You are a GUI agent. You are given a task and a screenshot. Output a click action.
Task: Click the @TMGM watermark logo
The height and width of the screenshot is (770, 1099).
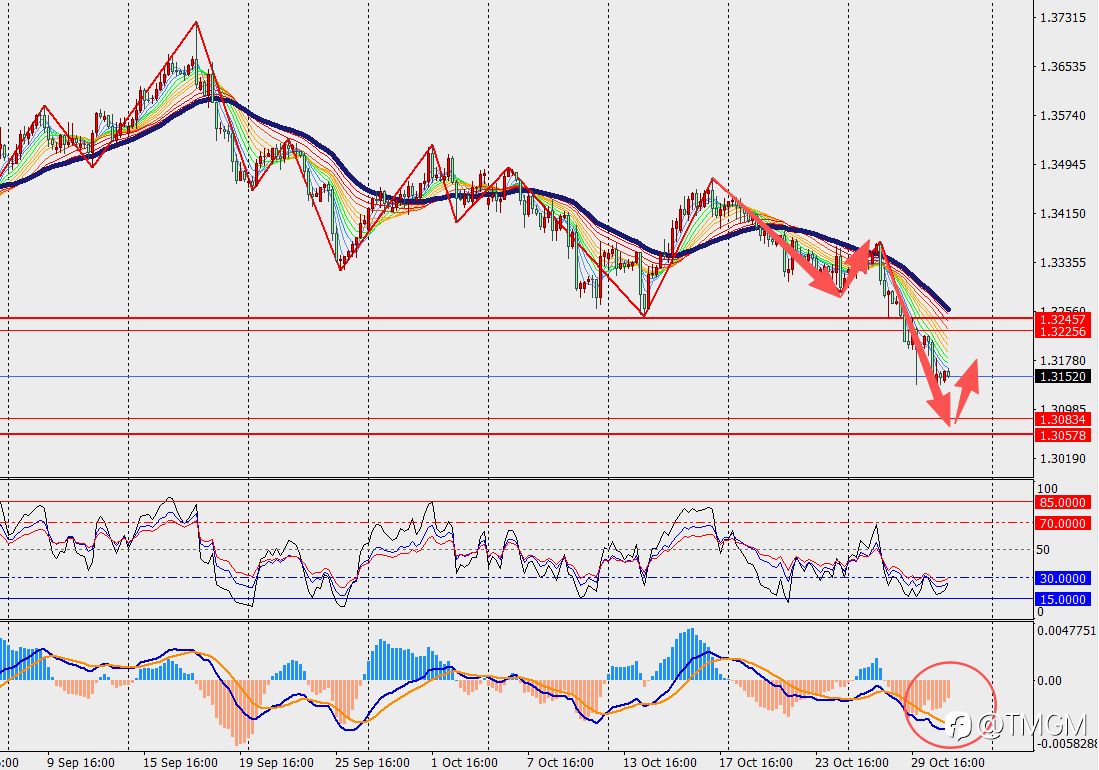coord(1018,726)
